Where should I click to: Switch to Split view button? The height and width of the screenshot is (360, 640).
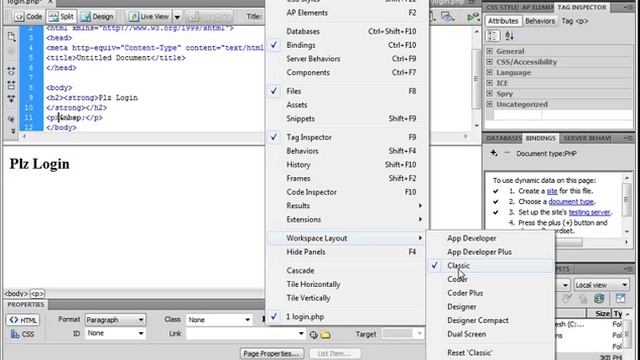click(x=61, y=17)
